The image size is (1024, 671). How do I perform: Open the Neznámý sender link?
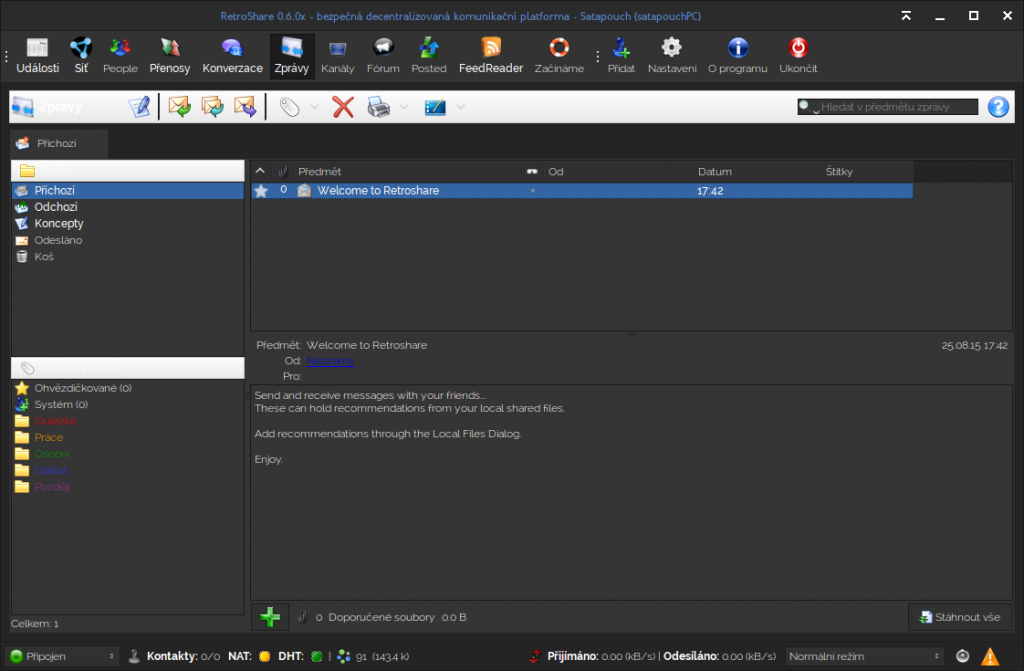tap(330, 361)
